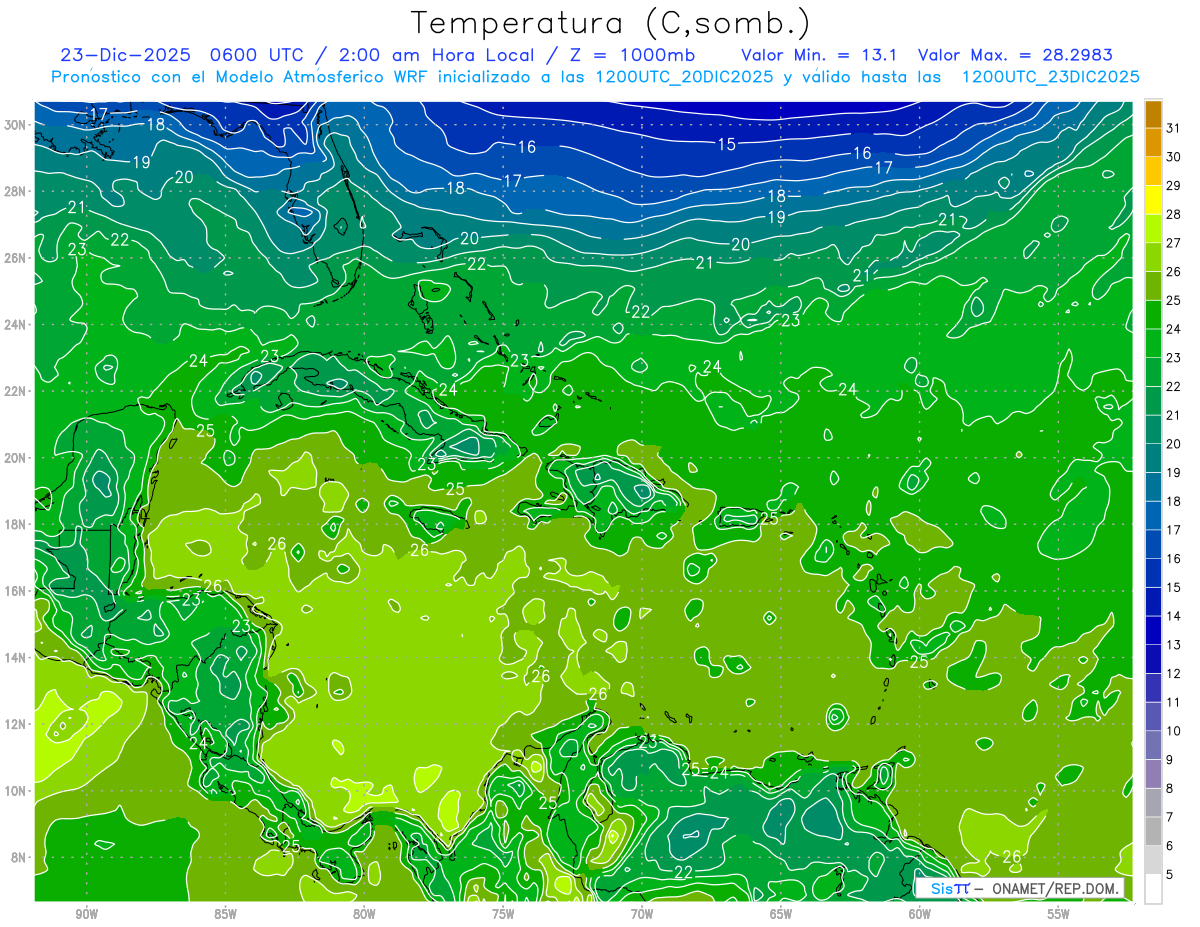Viewport: 1200px width, 927px height.
Task: Select the green swatch between legend 23 and 24
Action: [x=1153, y=343]
